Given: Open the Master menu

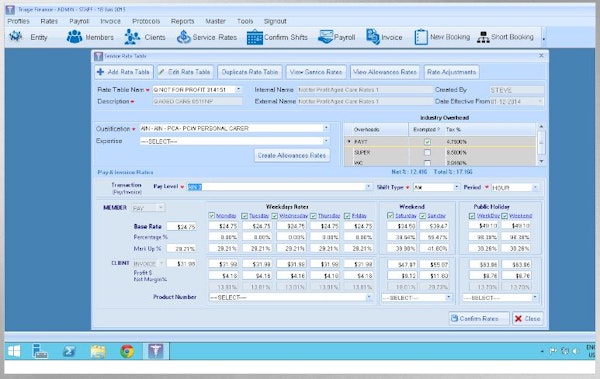Looking at the screenshot, I should click(215, 21).
